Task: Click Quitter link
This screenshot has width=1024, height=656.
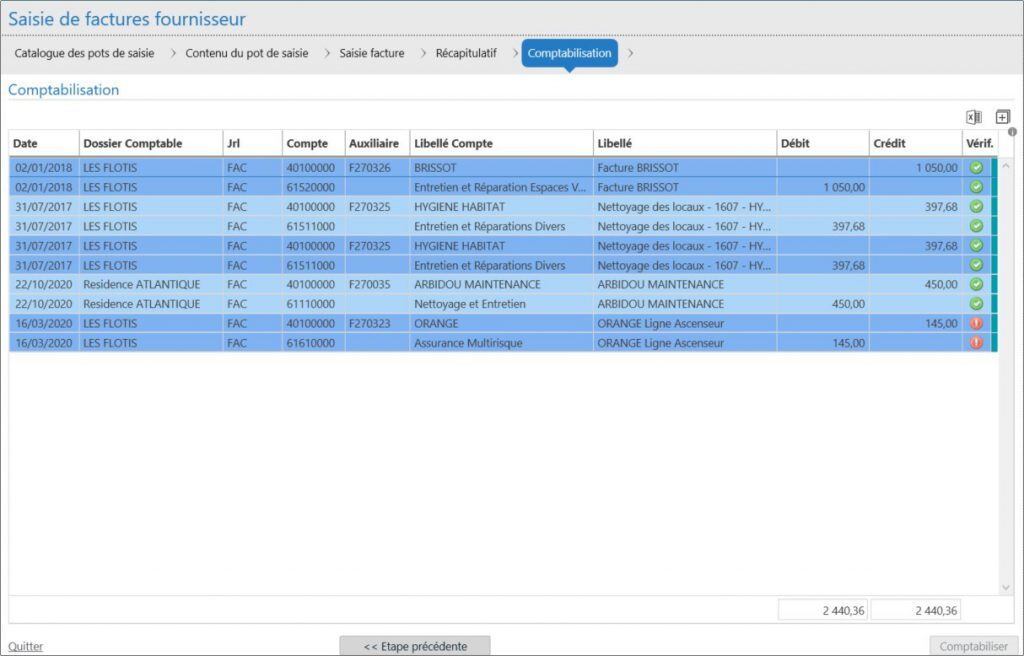Action: (25, 646)
